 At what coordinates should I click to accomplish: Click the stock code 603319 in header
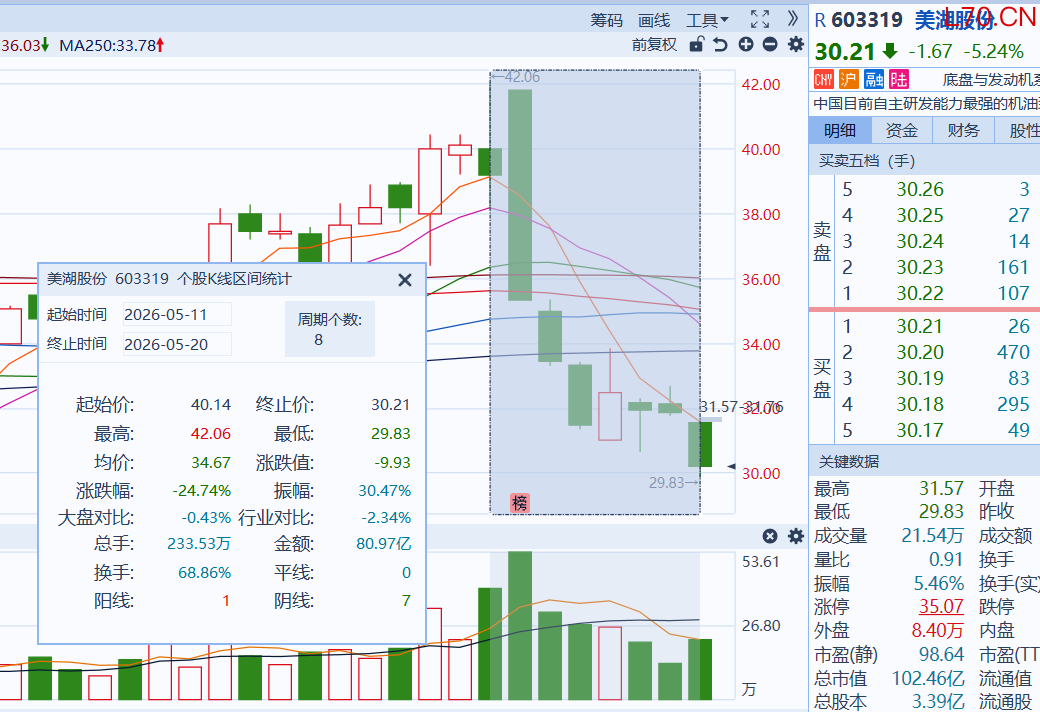tap(867, 20)
